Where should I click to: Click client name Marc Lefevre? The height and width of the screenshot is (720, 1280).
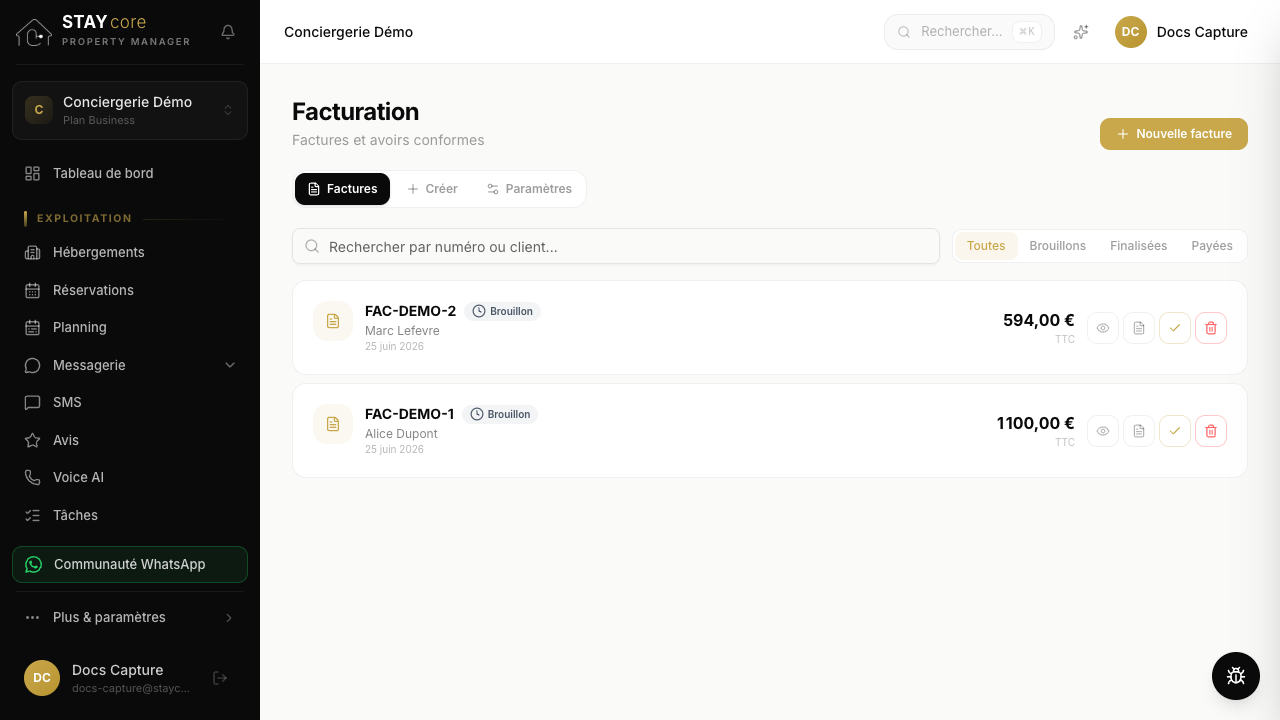[402, 331]
